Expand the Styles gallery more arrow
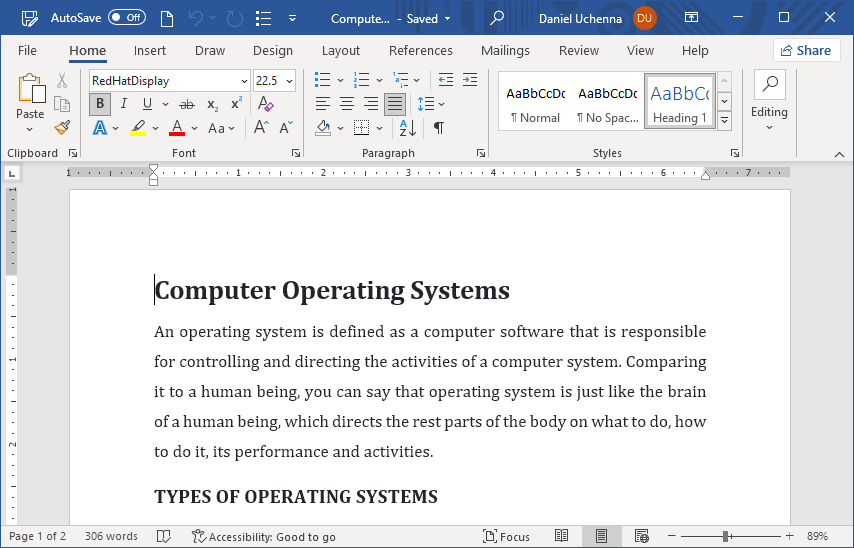This screenshot has height=548, width=854. pos(725,120)
